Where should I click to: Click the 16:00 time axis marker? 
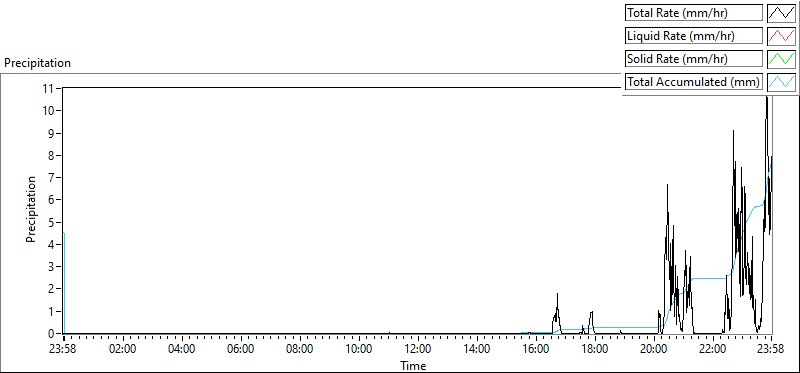coord(536,350)
